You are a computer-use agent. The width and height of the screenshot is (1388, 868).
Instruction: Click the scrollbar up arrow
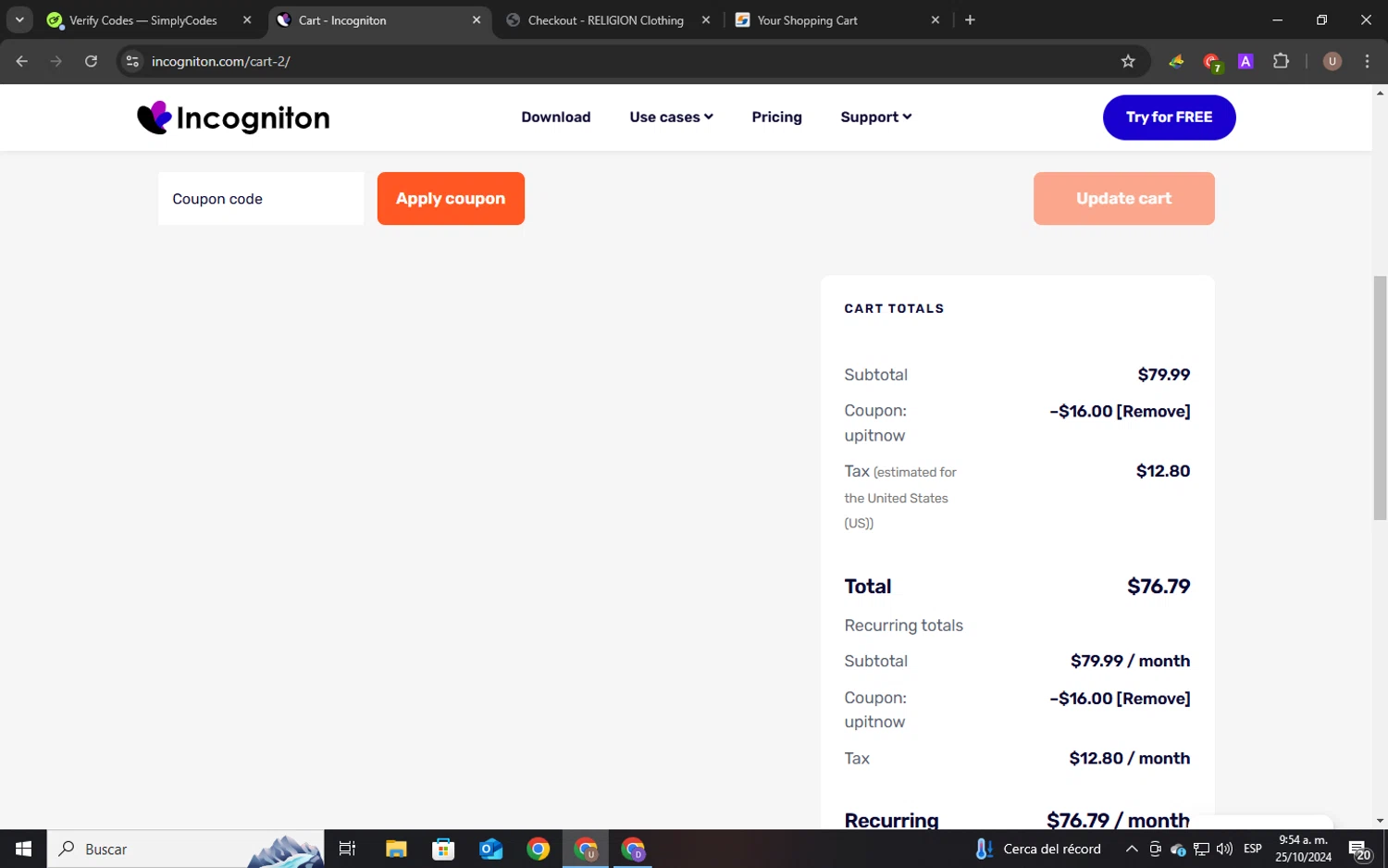click(1380, 93)
